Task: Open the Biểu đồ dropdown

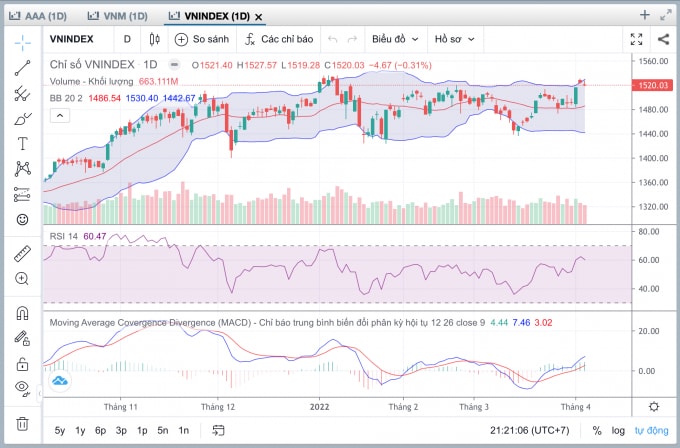Action: pos(395,39)
